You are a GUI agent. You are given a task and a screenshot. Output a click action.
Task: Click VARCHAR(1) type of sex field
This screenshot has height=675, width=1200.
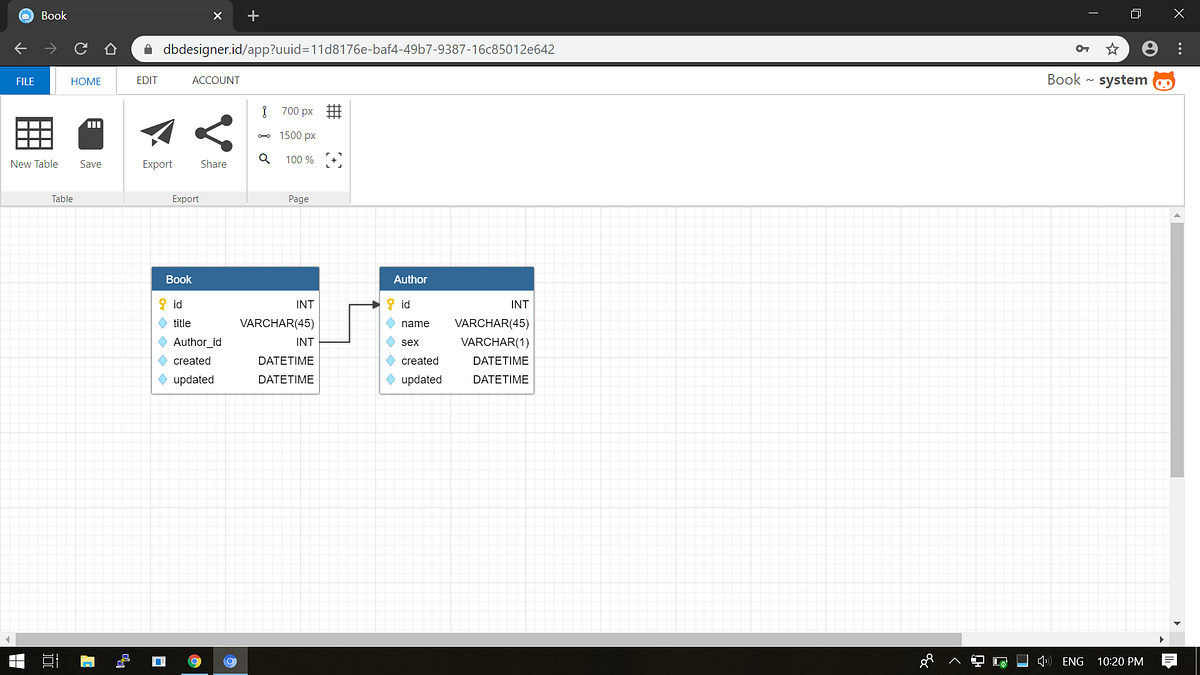[x=495, y=342]
